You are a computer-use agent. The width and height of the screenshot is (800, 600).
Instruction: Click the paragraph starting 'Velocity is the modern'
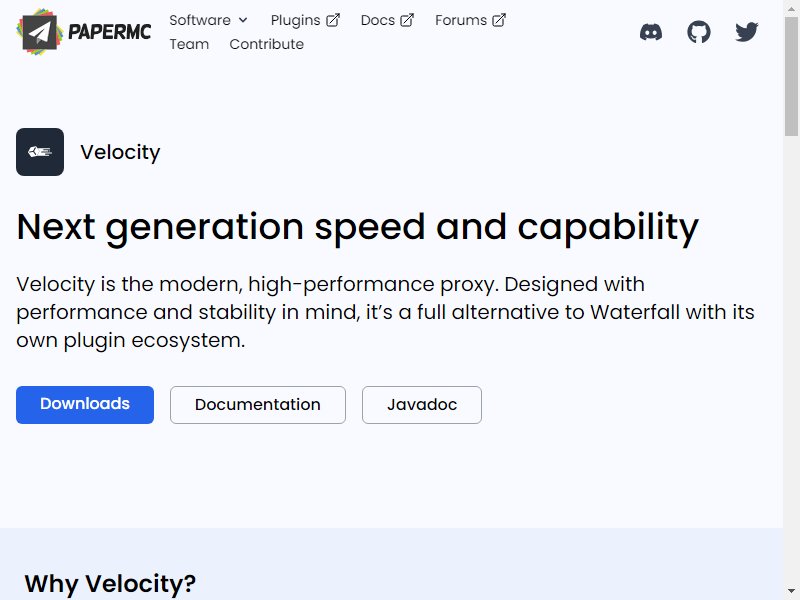click(385, 312)
